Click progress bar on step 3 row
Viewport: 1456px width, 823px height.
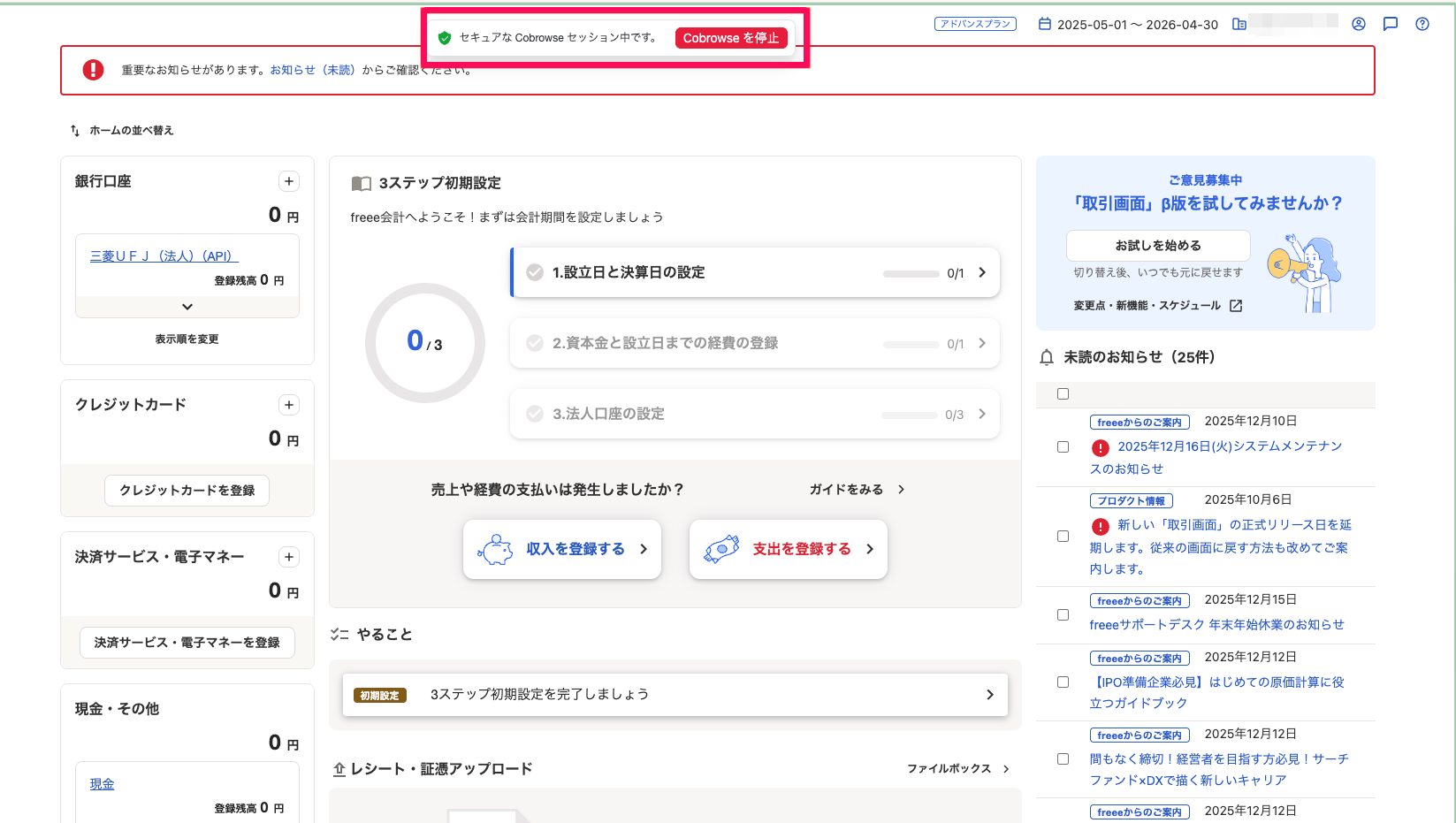click(909, 415)
